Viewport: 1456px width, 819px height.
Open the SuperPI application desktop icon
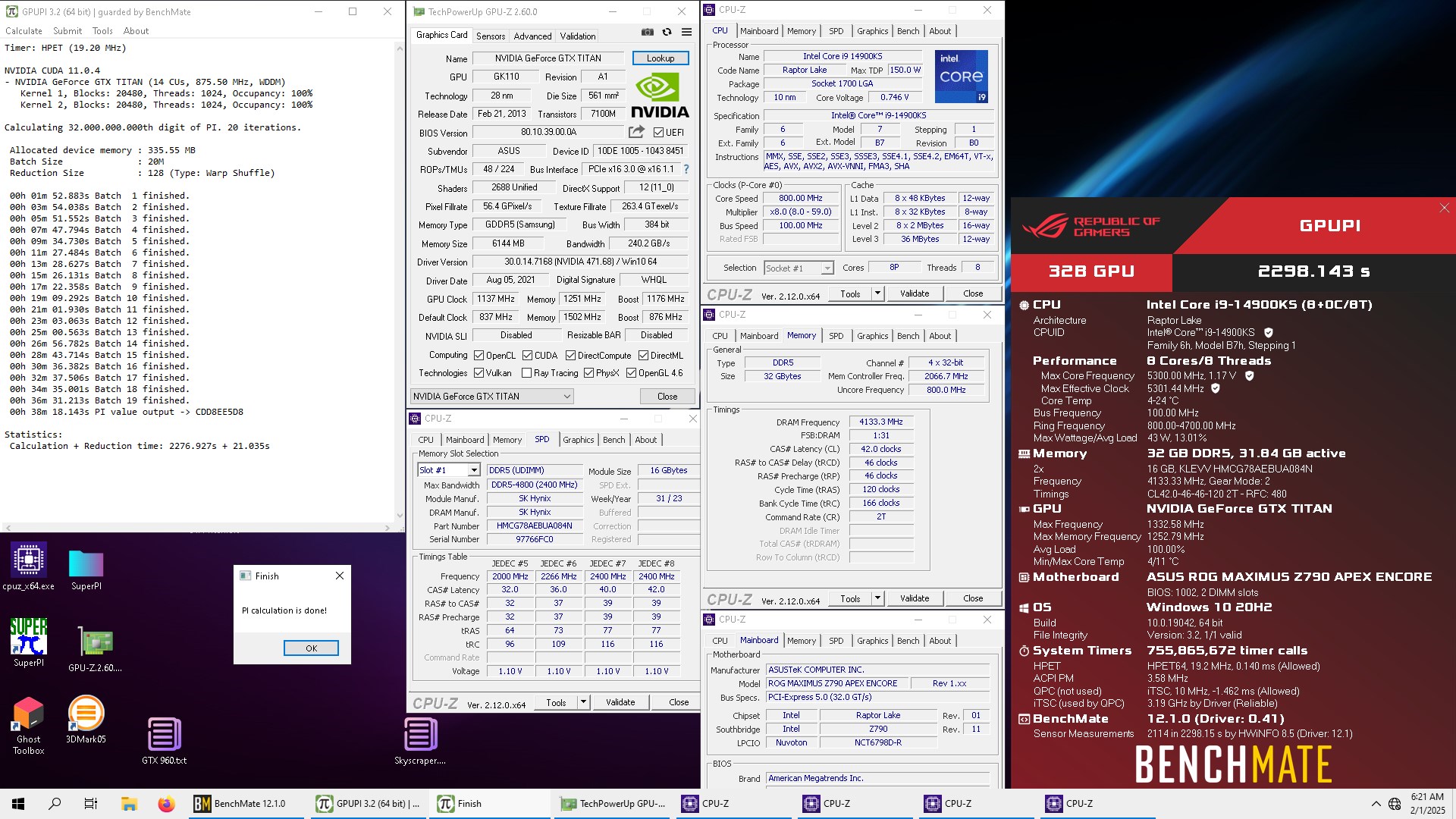[29, 642]
